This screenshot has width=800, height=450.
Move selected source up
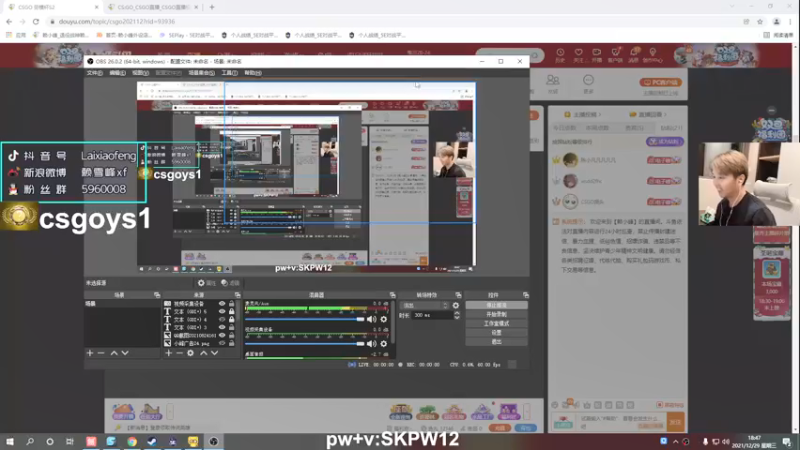(x=204, y=353)
